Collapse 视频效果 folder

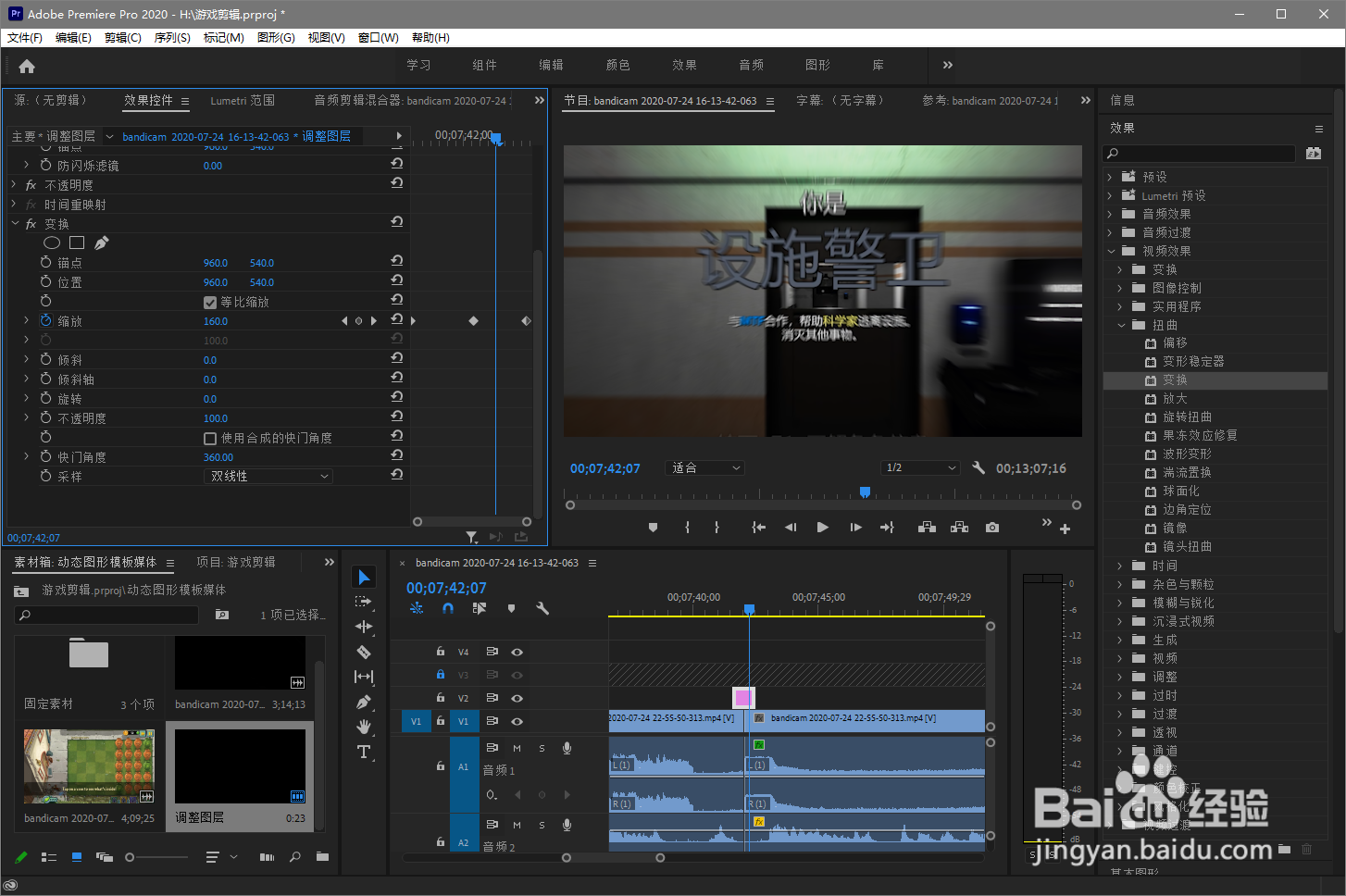coord(1112,251)
